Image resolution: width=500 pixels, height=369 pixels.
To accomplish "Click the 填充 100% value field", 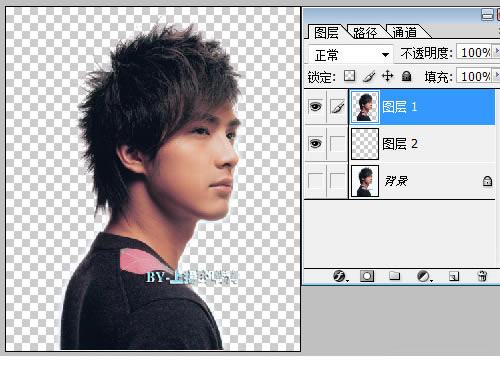I will coord(475,76).
